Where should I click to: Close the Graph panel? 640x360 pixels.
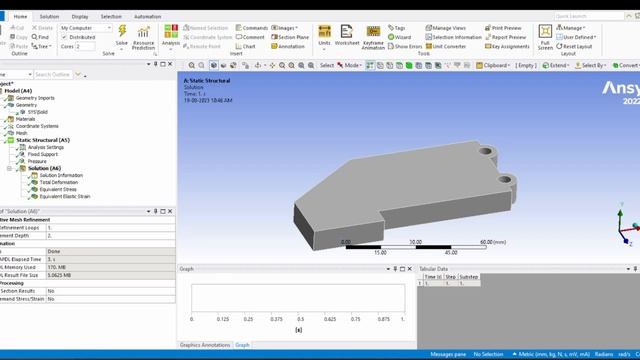tap(409, 269)
